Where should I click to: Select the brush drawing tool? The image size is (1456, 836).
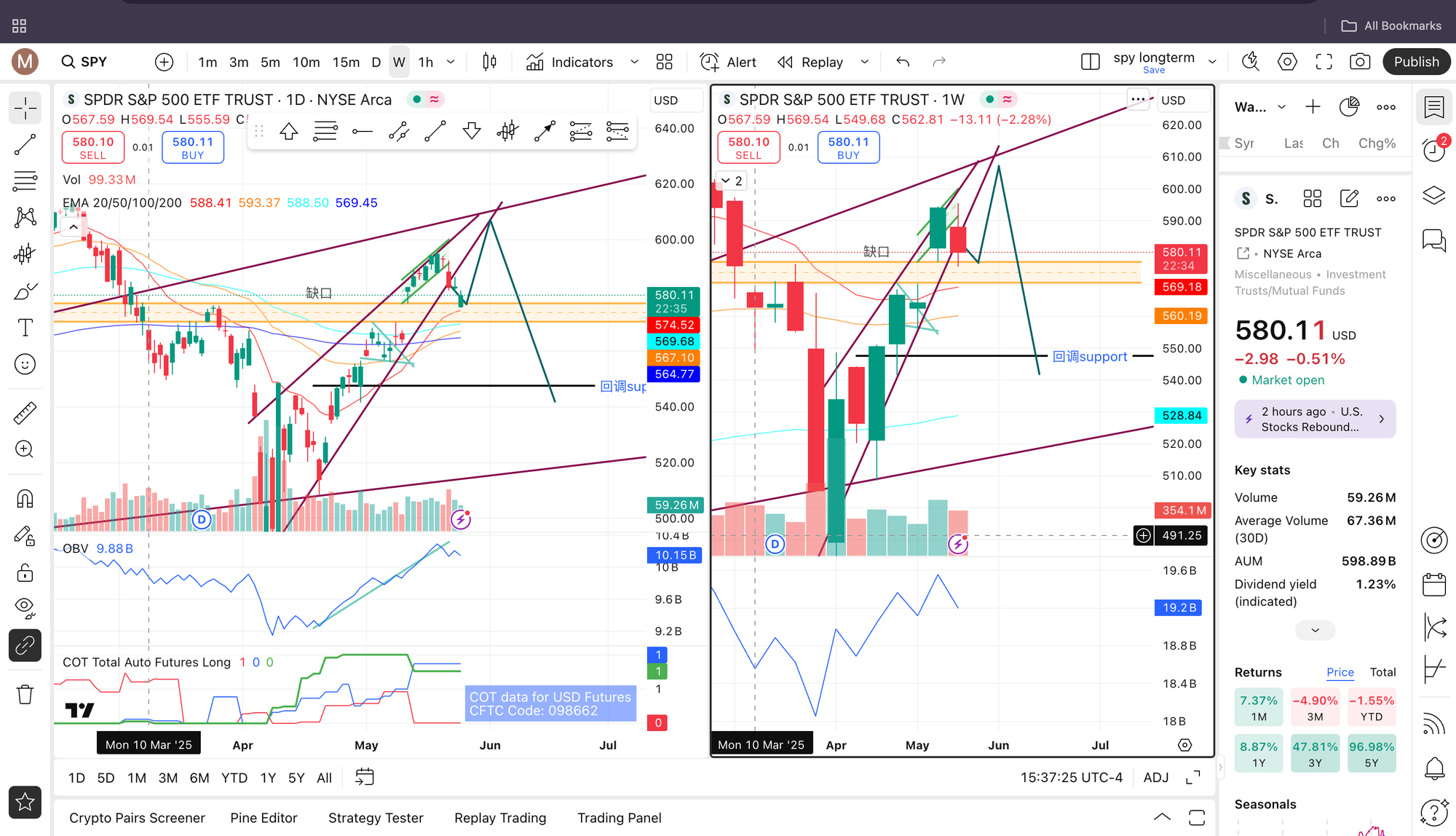25,291
